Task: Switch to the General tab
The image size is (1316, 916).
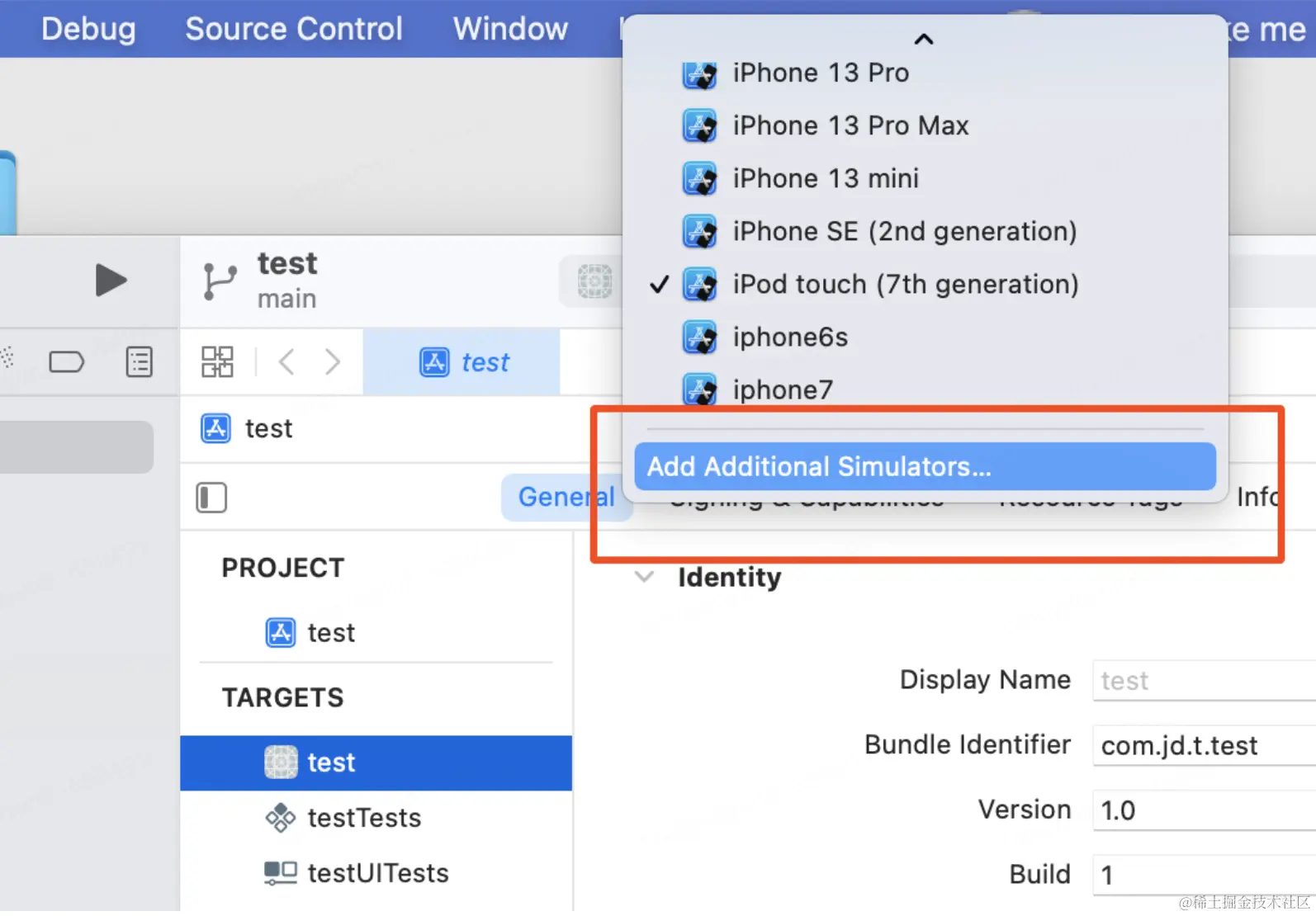Action: click(x=565, y=497)
